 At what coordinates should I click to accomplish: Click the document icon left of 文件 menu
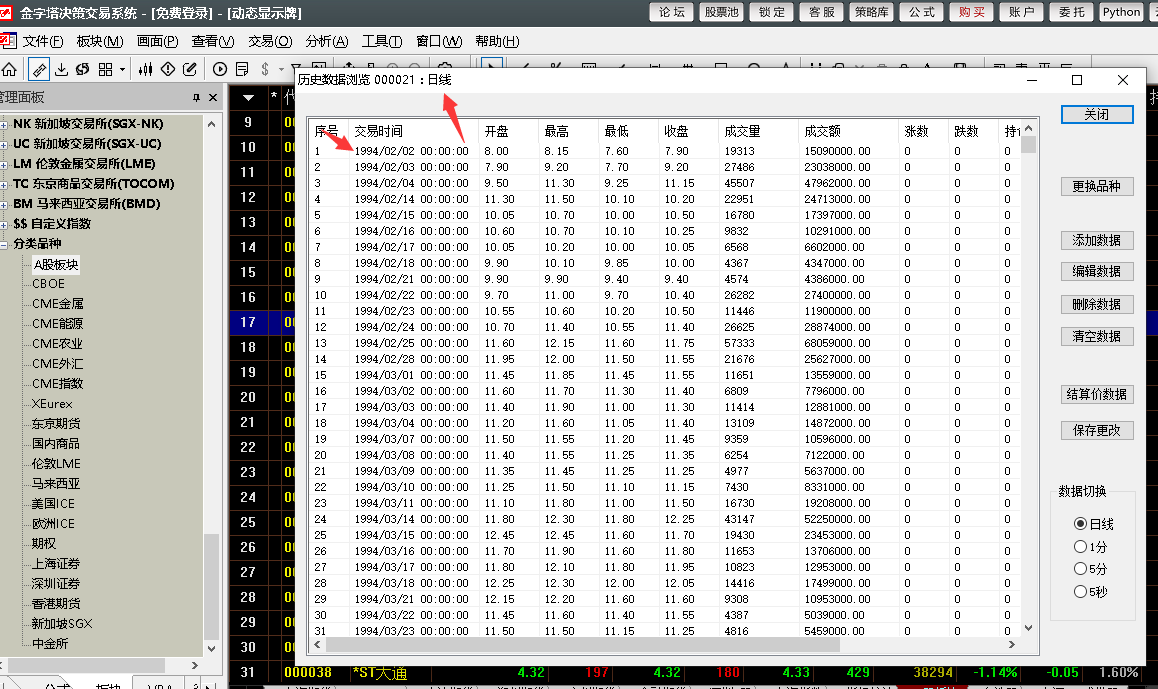coord(7,41)
